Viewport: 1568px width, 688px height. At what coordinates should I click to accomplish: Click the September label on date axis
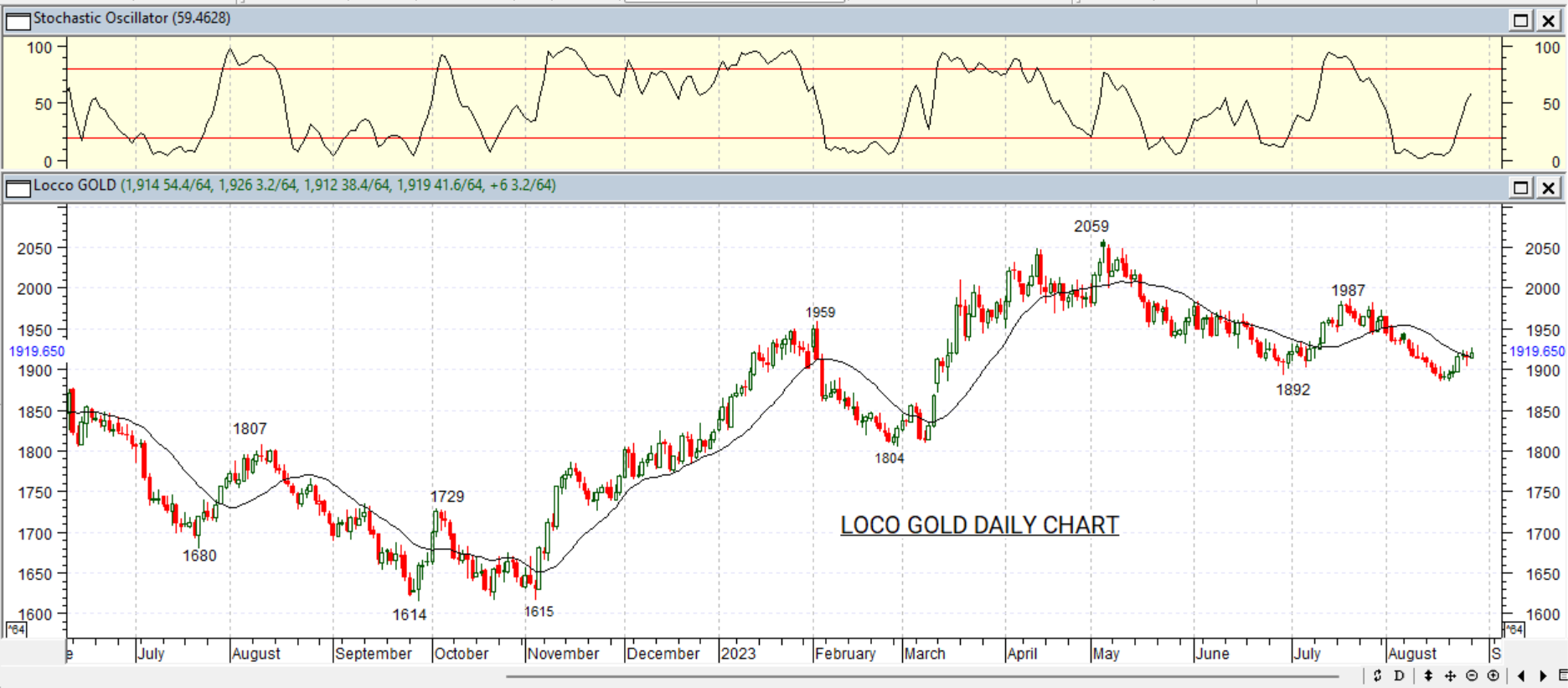point(374,654)
